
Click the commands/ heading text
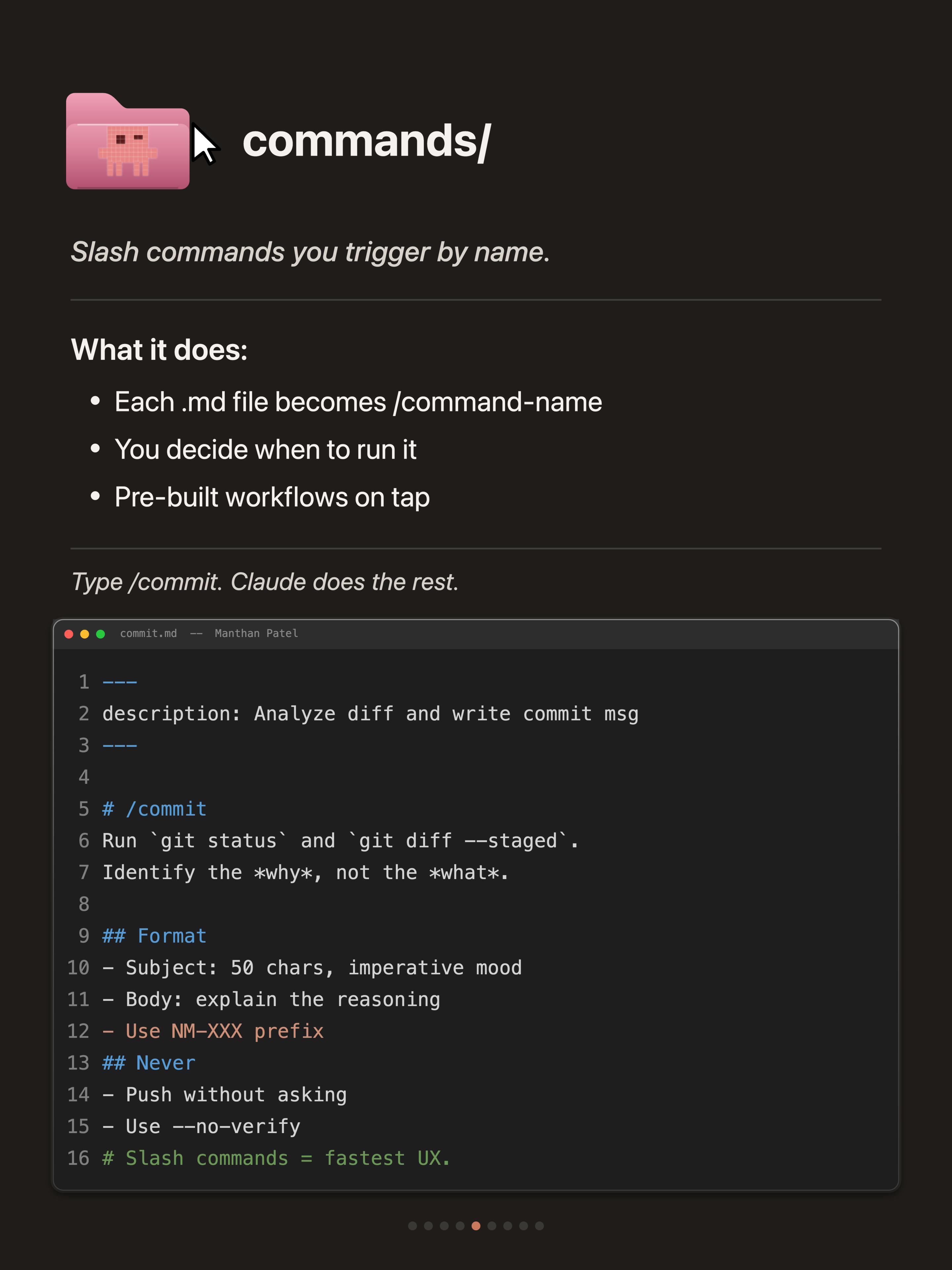click(x=367, y=141)
